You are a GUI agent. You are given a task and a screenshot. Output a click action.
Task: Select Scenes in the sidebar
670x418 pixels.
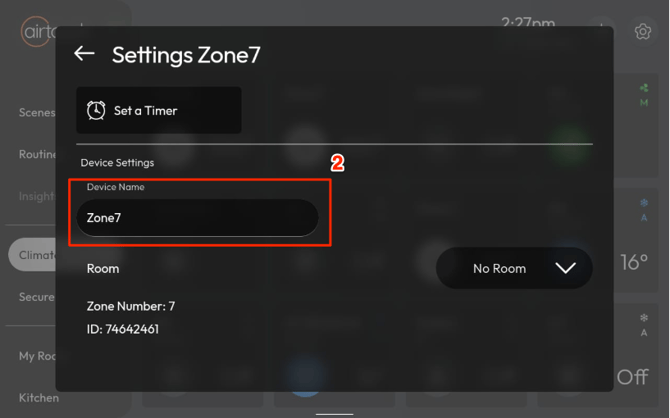click(37, 113)
